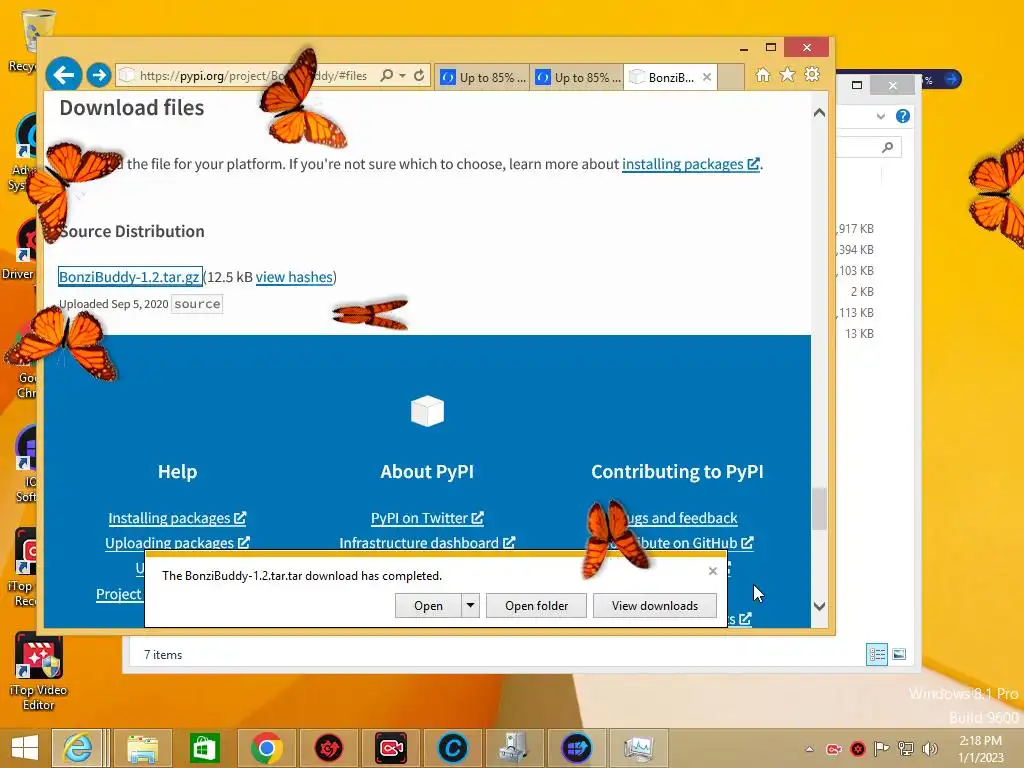Viewport: 1024px width, 768px height.
Task: Switch to the first 'Up to 85%' tab
Action: [x=482, y=77]
